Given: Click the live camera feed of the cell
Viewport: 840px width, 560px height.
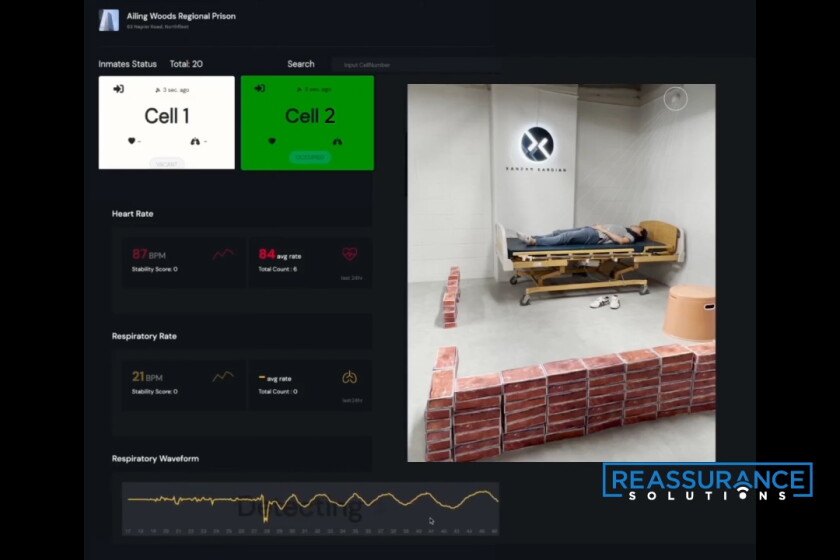Looking at the screenshot, I should 561,273.
